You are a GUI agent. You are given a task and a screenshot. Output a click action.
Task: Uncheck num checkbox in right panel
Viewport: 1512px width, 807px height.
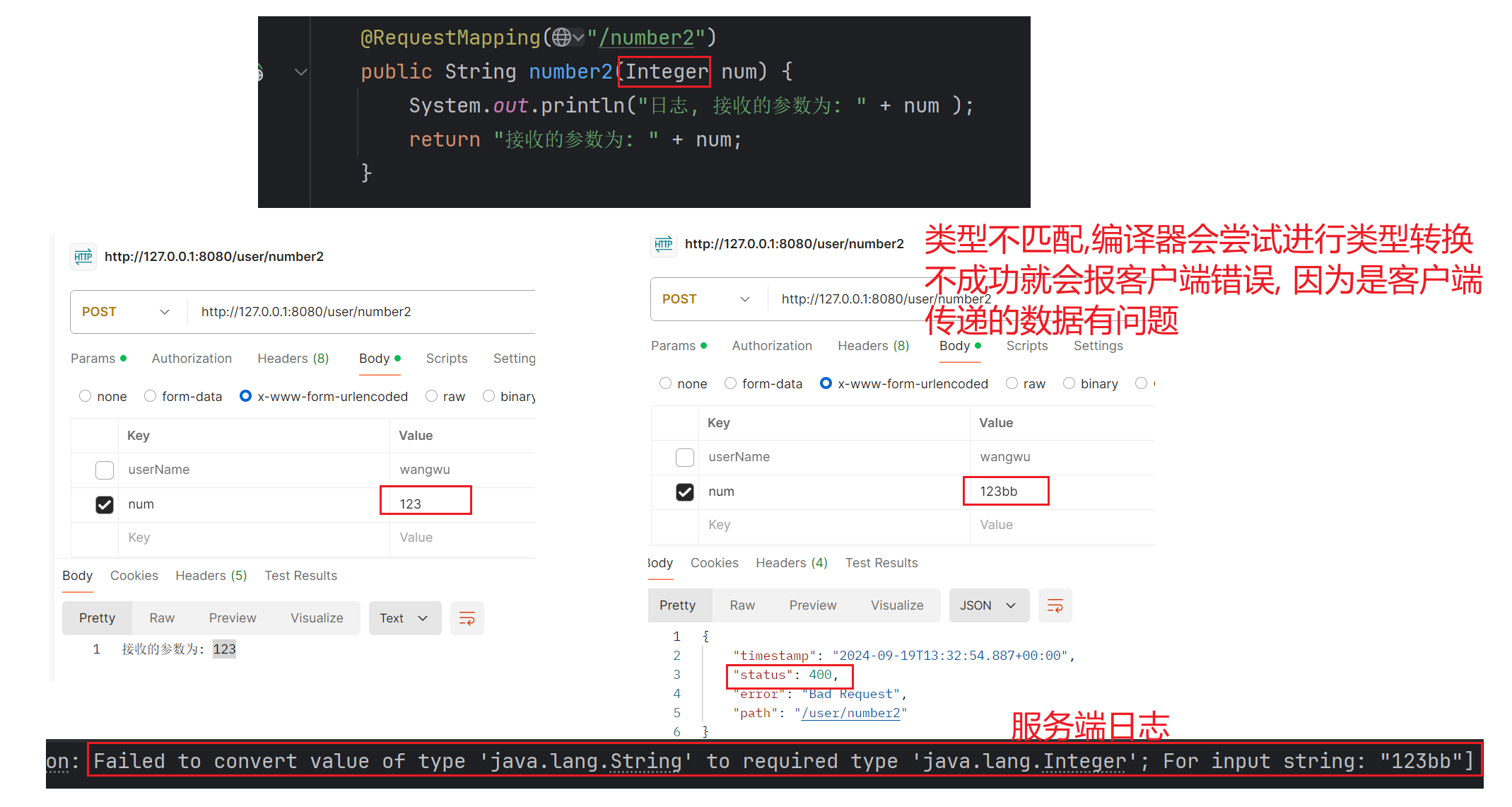tap(685, 492)
